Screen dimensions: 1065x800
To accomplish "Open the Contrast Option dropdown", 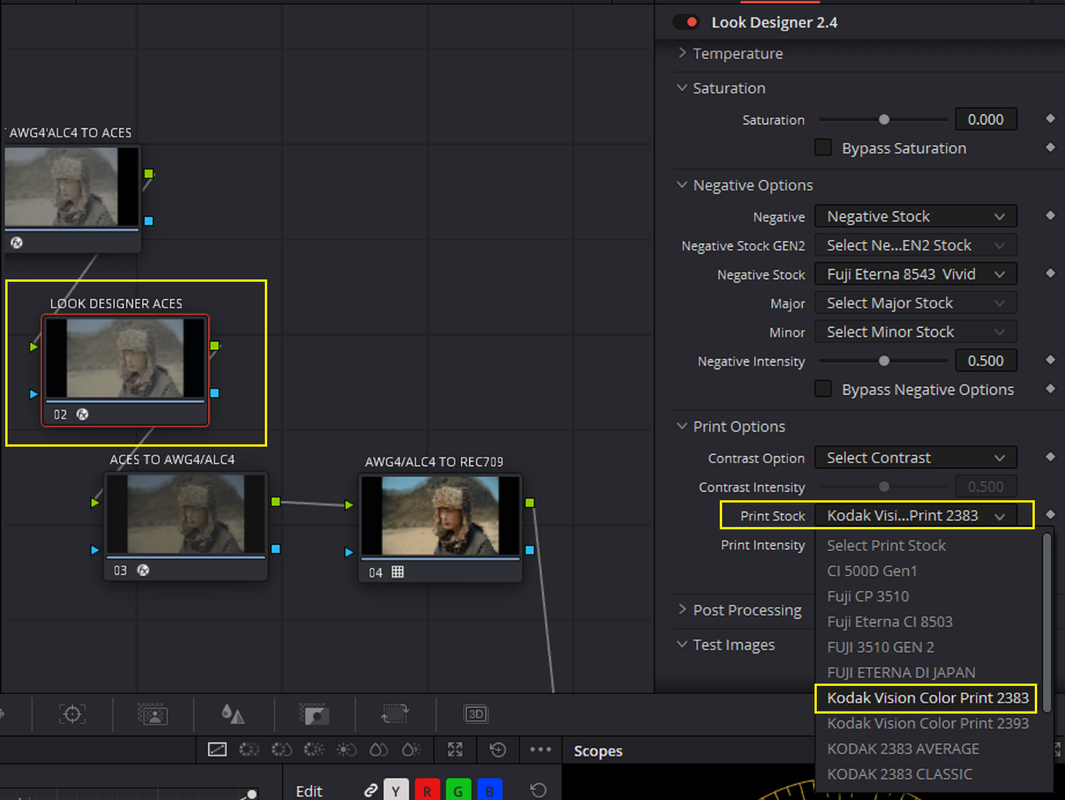I will pyautogui.click(x=916, y=458).
